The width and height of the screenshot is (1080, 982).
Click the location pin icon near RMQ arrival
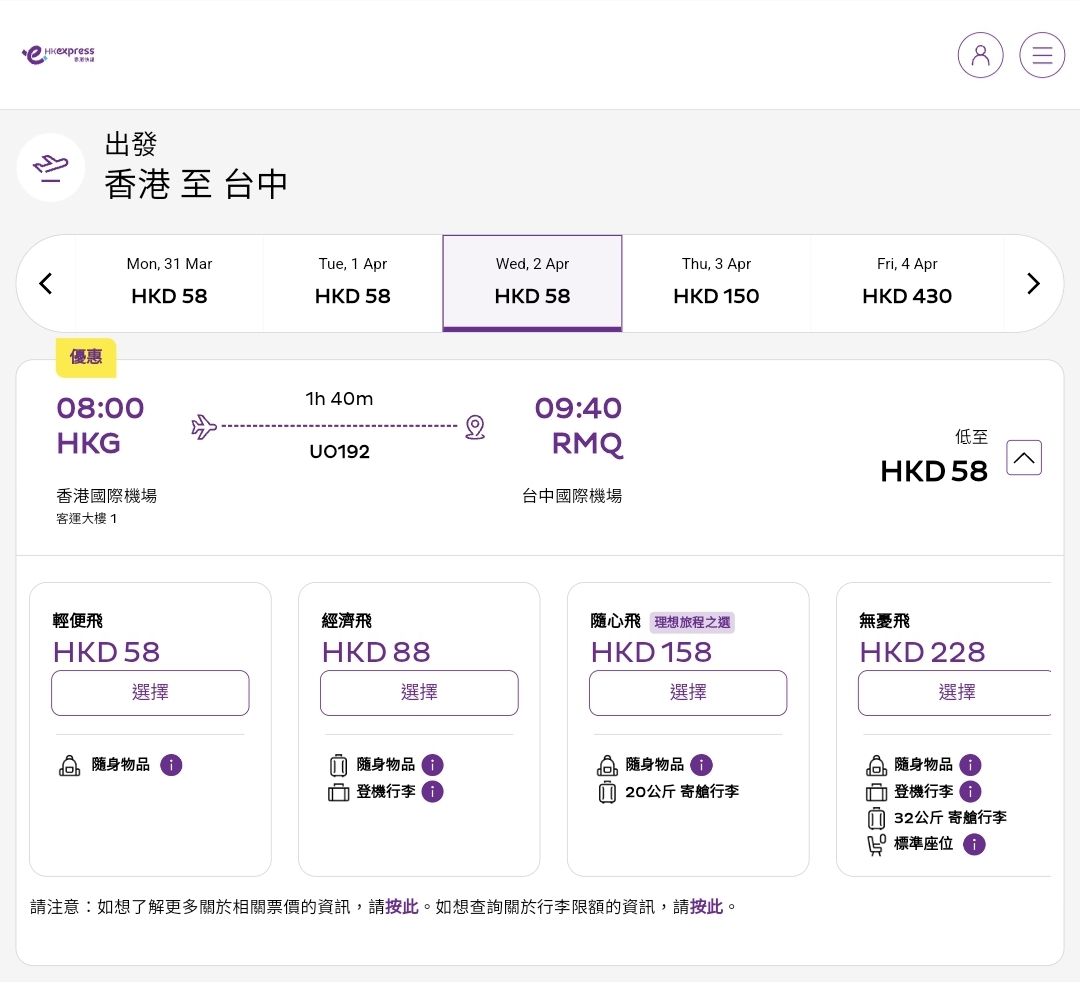pos(475,427)
